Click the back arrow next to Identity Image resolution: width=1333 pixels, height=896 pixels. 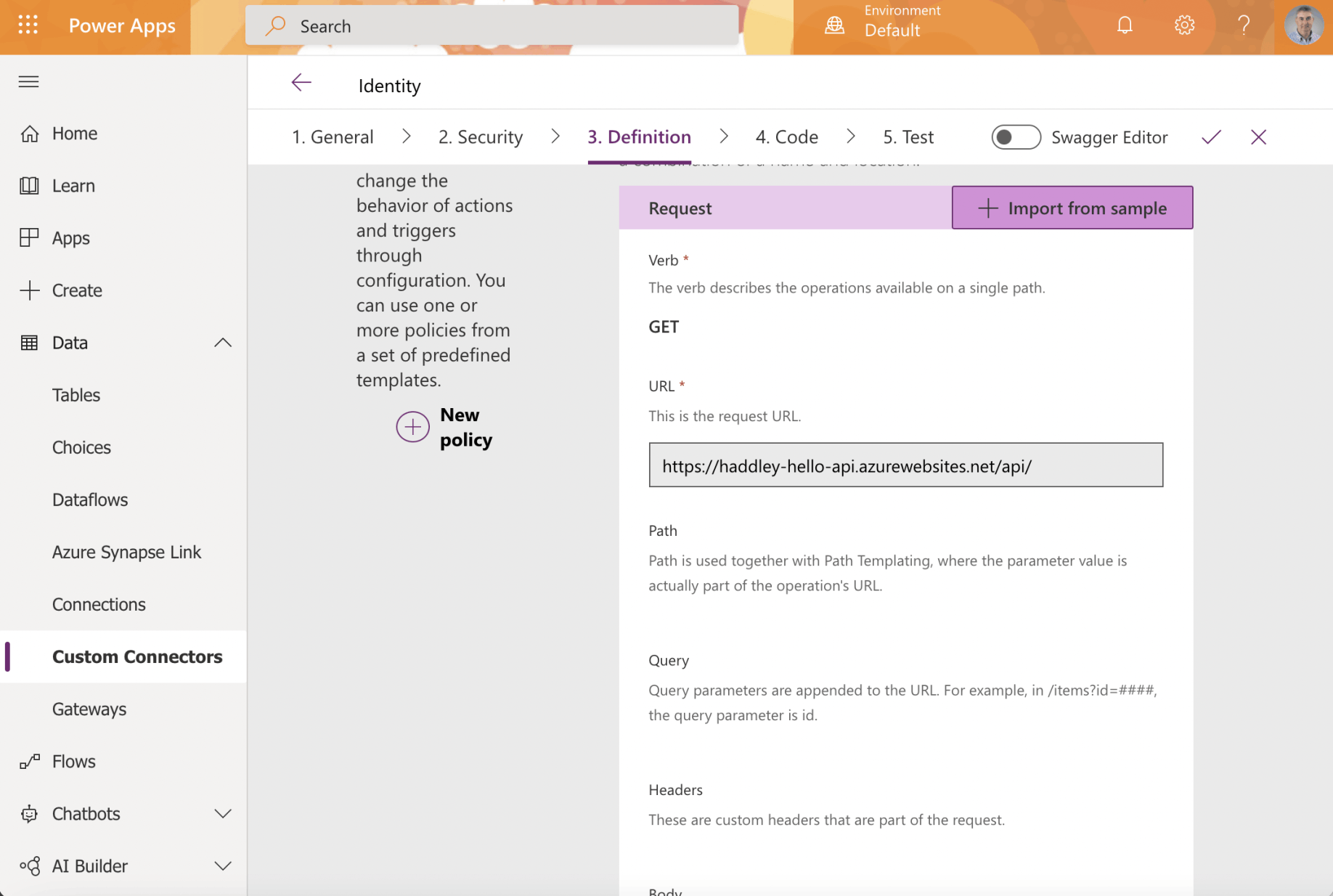[x=301, y=84]
